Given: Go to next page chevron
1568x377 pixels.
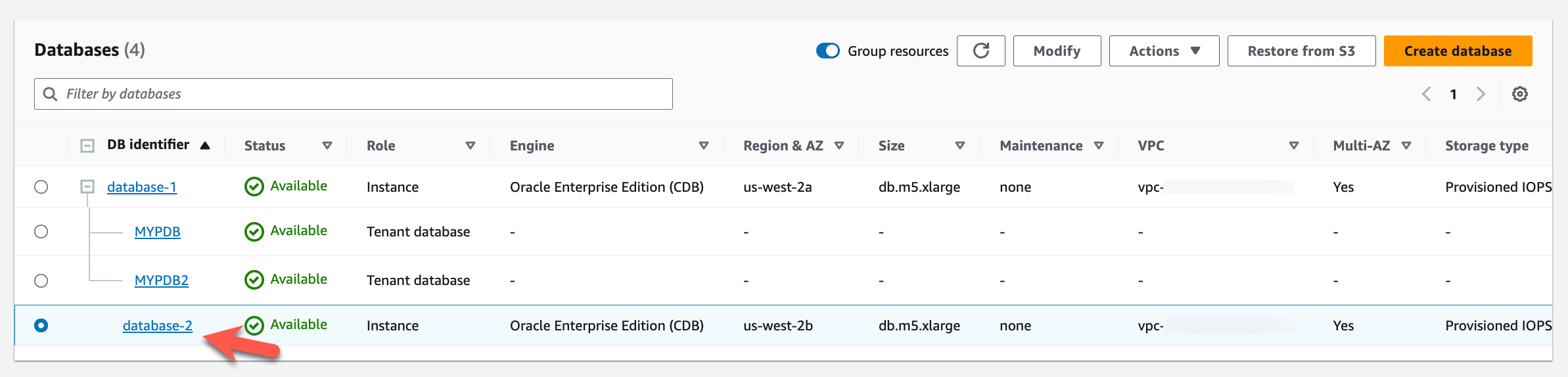Looking at the screenshot, I should (x=1481, y=94).
